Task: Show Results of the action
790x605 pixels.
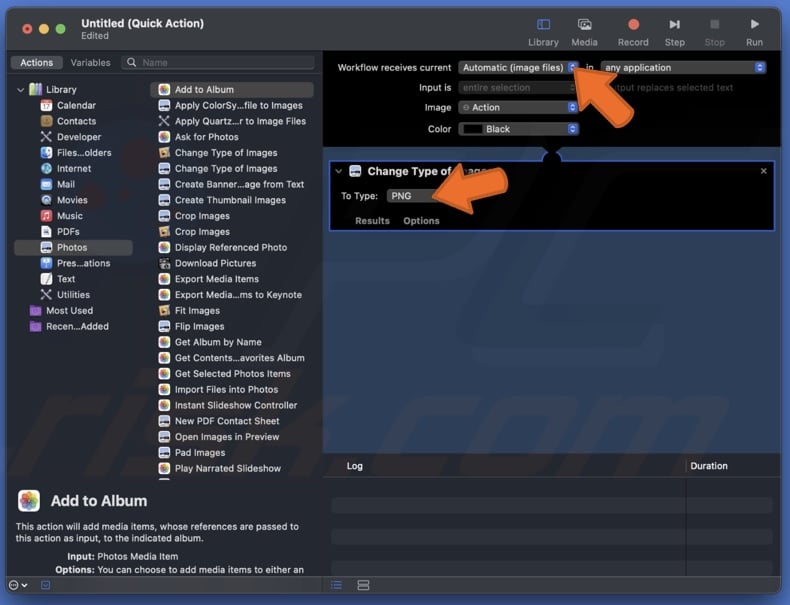Action: 372,221
